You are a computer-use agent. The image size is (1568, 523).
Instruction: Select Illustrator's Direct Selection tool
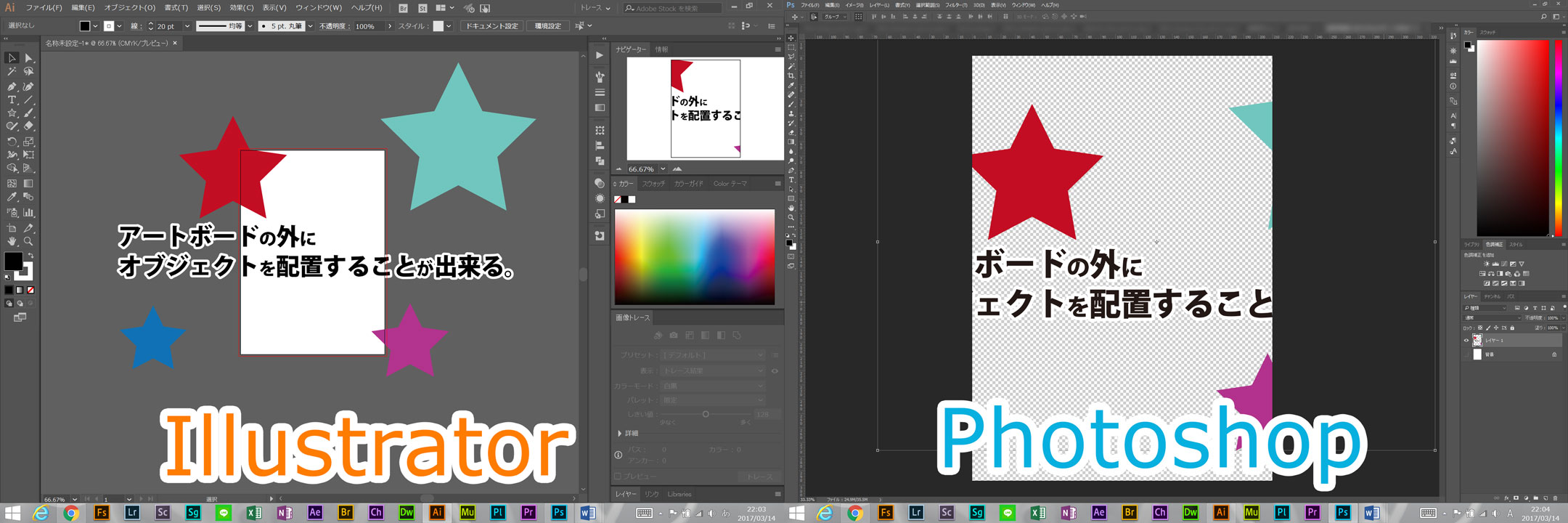[x=28, y=58]
